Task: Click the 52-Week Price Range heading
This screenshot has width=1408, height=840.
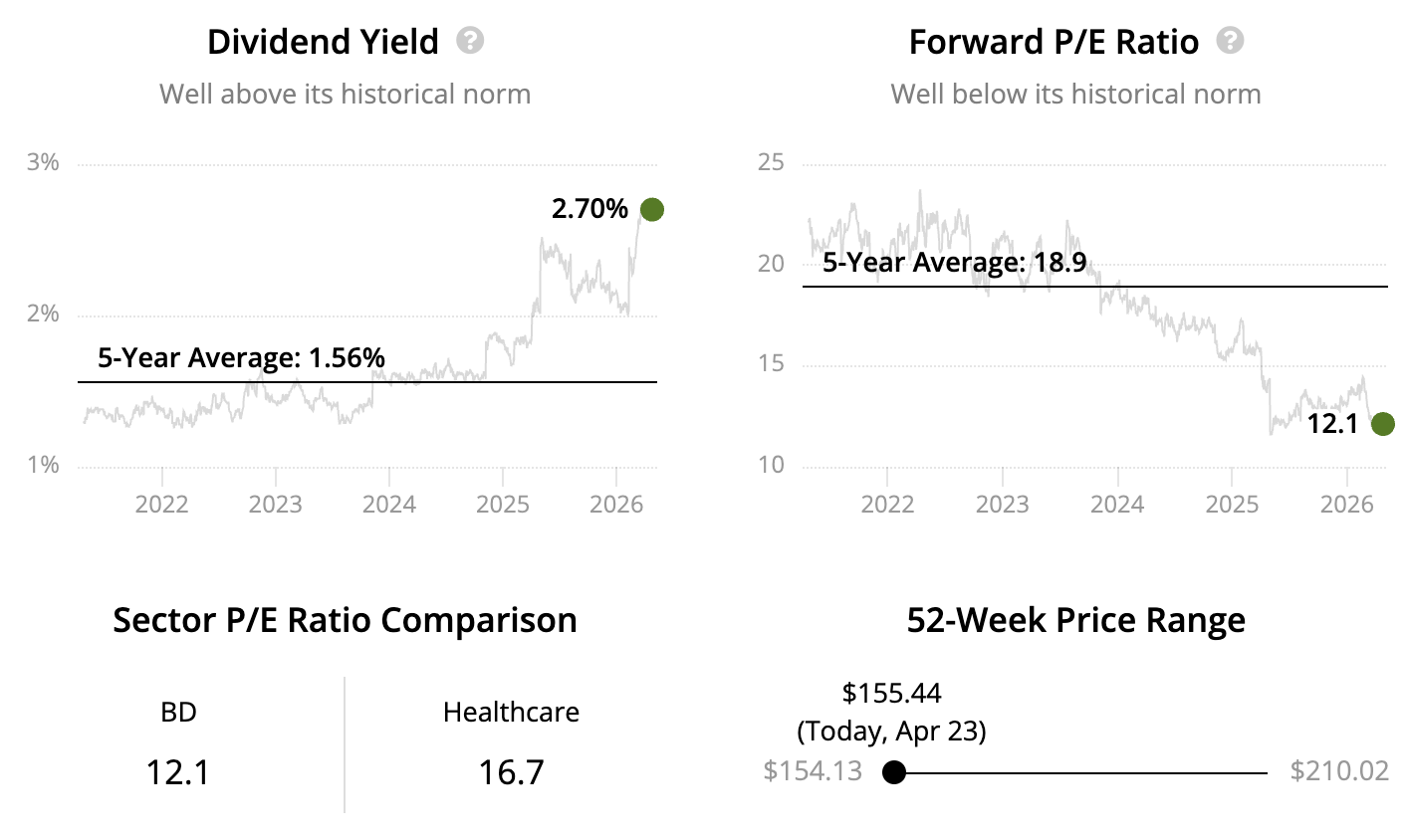Action: [x=1075, y=620]
